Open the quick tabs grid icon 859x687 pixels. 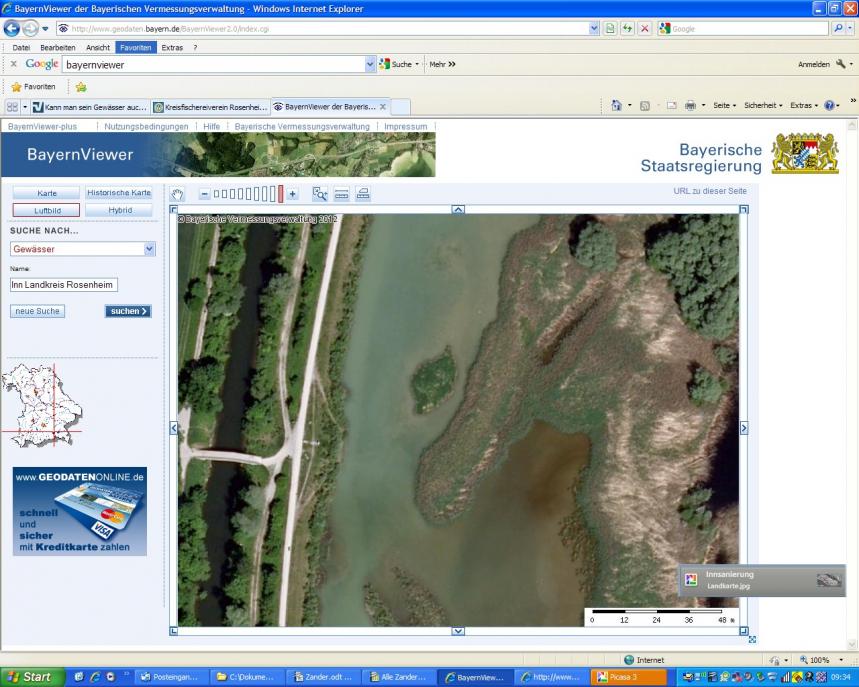[12, 107]
